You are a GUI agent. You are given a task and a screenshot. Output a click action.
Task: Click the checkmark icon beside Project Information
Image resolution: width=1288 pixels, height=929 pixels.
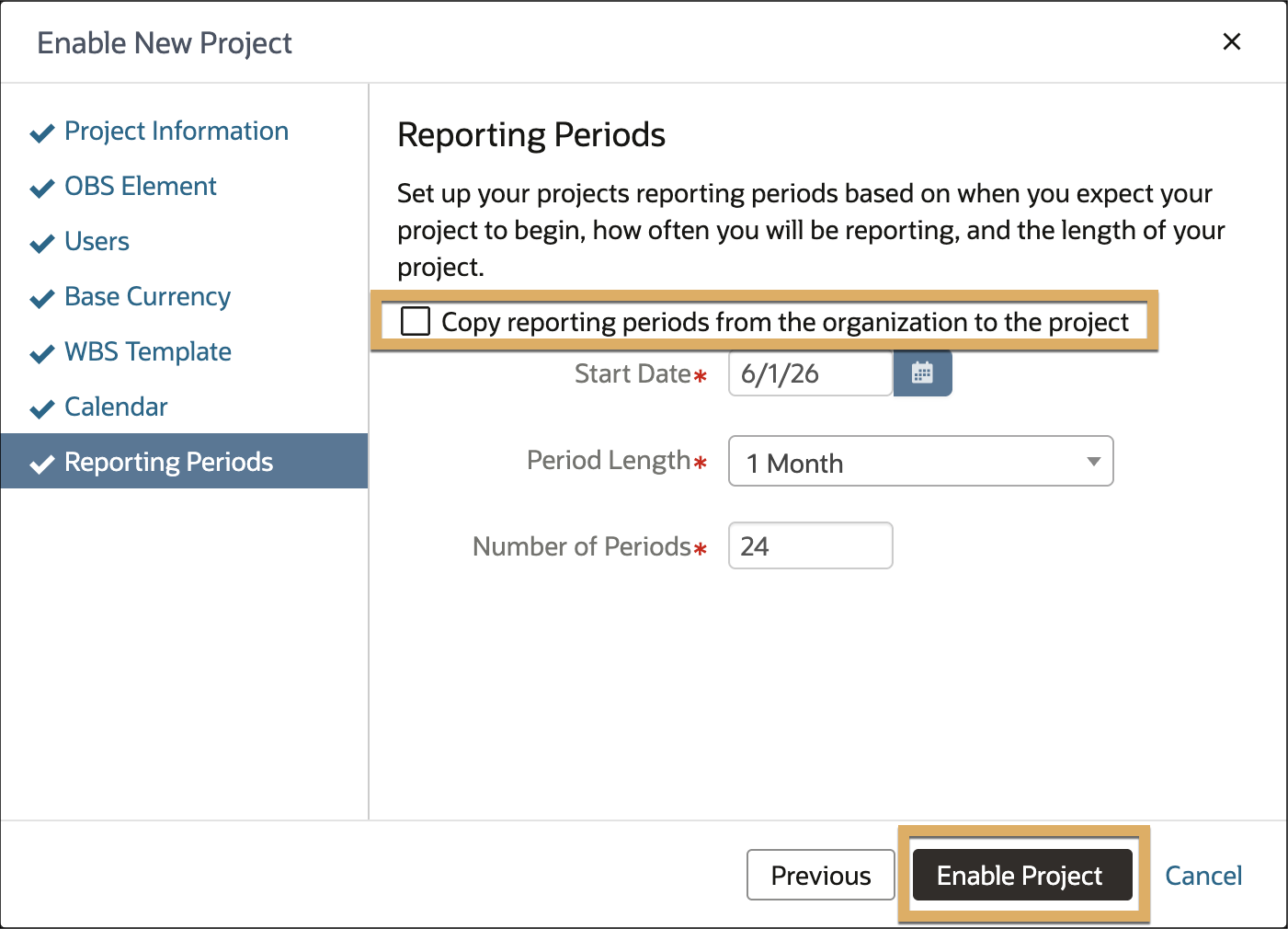click(x=42, y=133)
